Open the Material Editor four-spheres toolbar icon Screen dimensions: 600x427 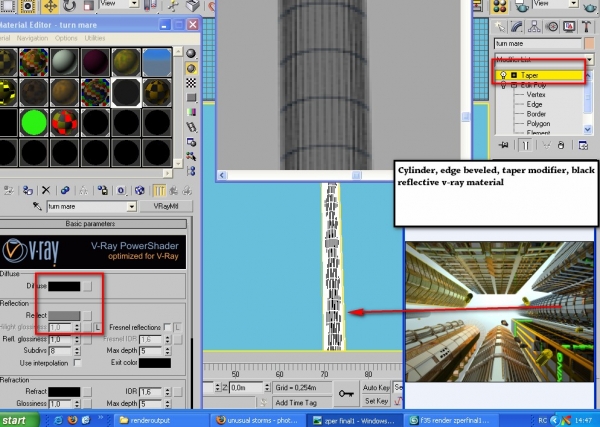pos(500,7)
